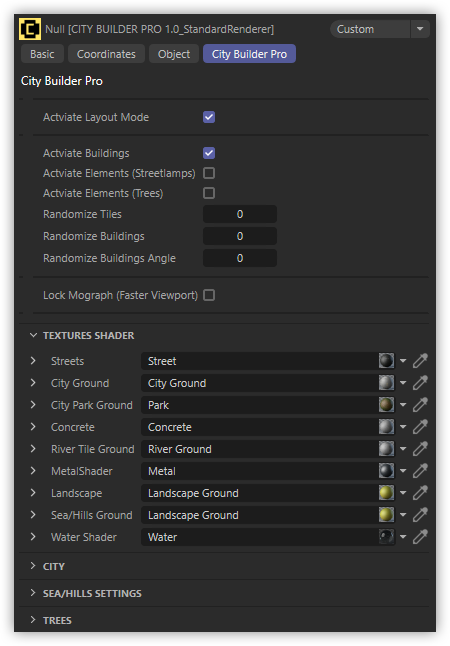Click the Randomize Tiles value field

(x=240, y=214)
